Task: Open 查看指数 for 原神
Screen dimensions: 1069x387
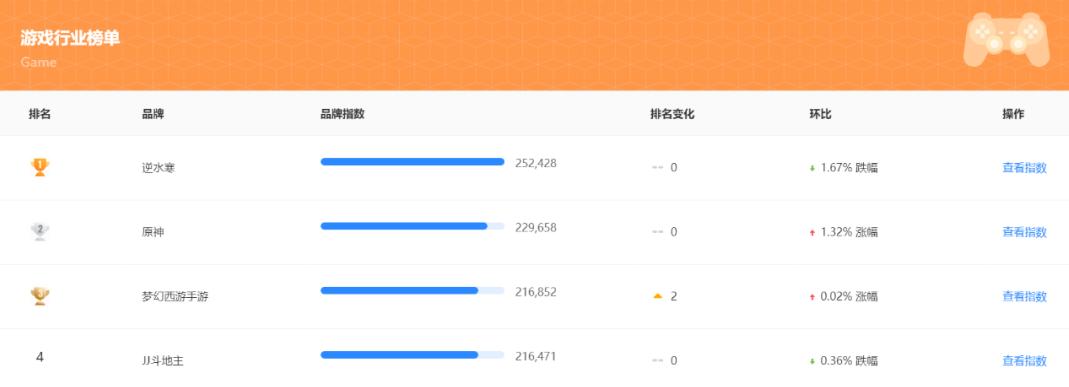Action: pyautogui.click(x=1024, y=232)
